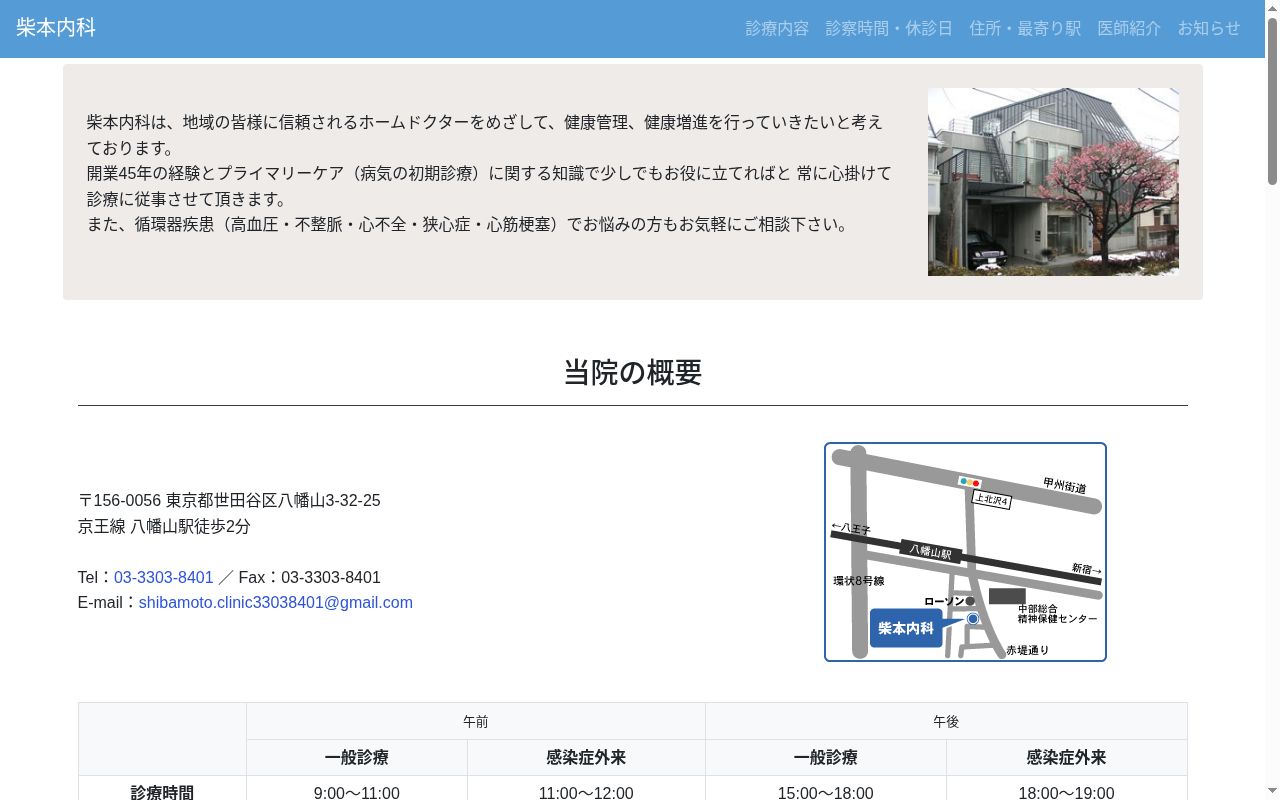Select the 15:00〜18:00 time cell

point(826,792)
